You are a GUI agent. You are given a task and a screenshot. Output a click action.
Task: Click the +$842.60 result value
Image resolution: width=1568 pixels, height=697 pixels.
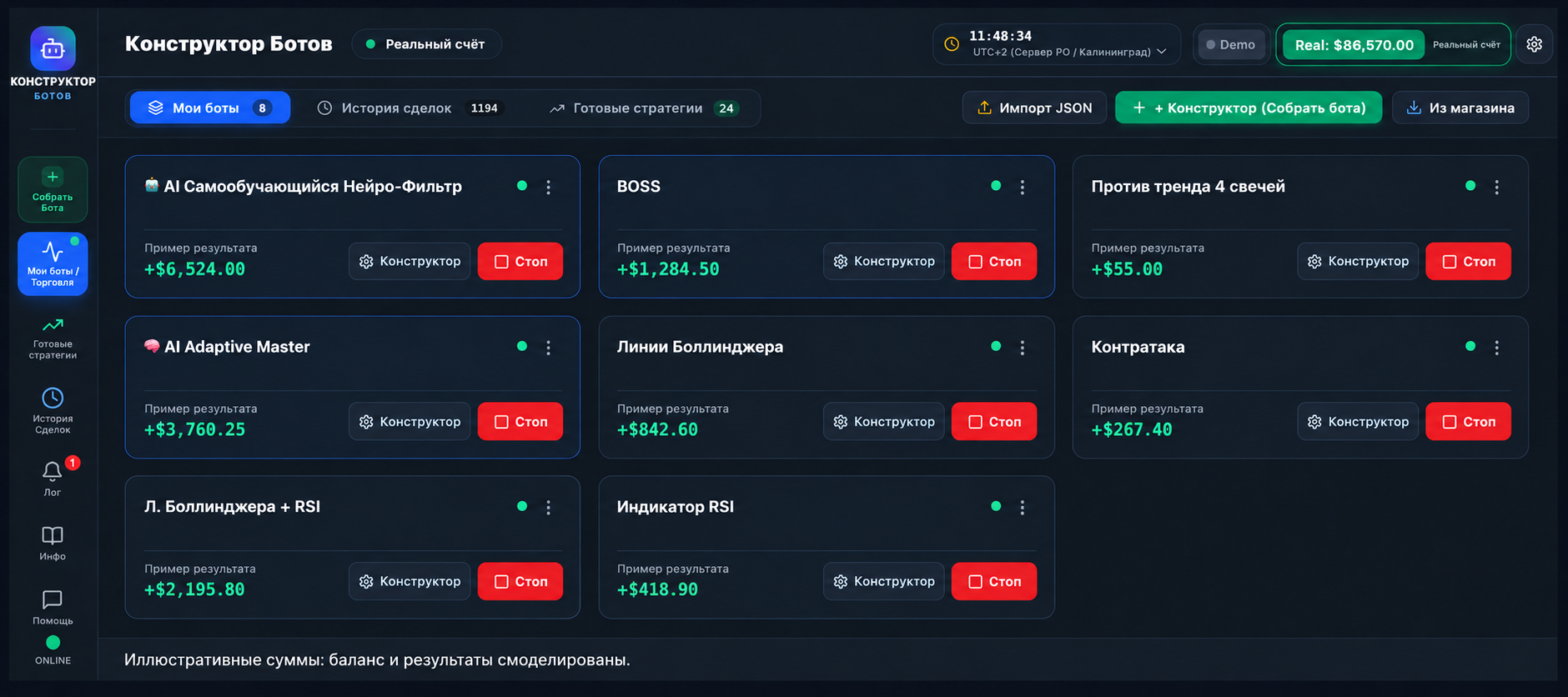coord(657,429)
